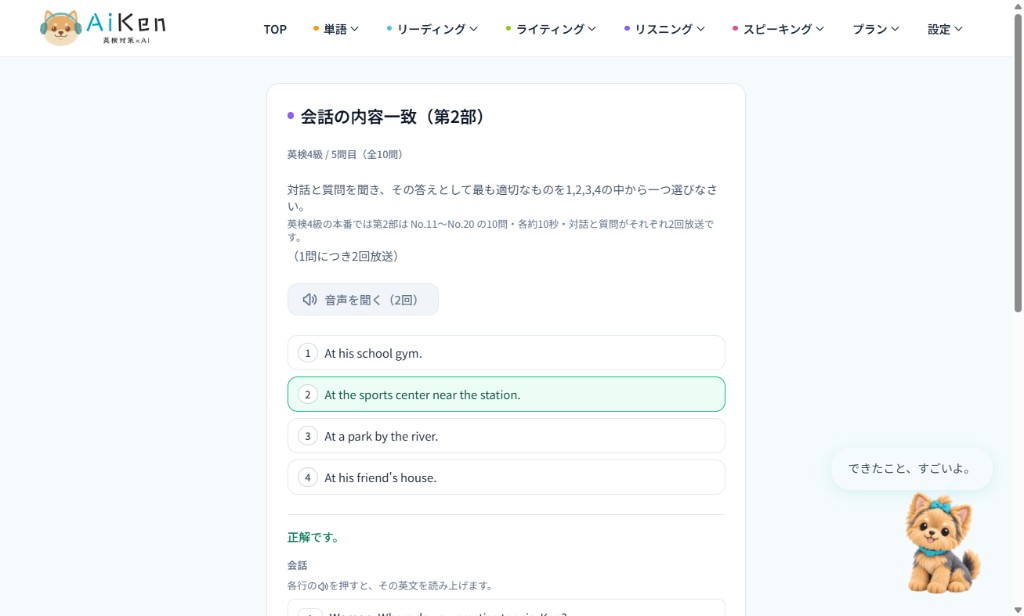Open the リーディング dropdown menu
This screenshot has height=616, width=1024.
click(x=432, y=29)
